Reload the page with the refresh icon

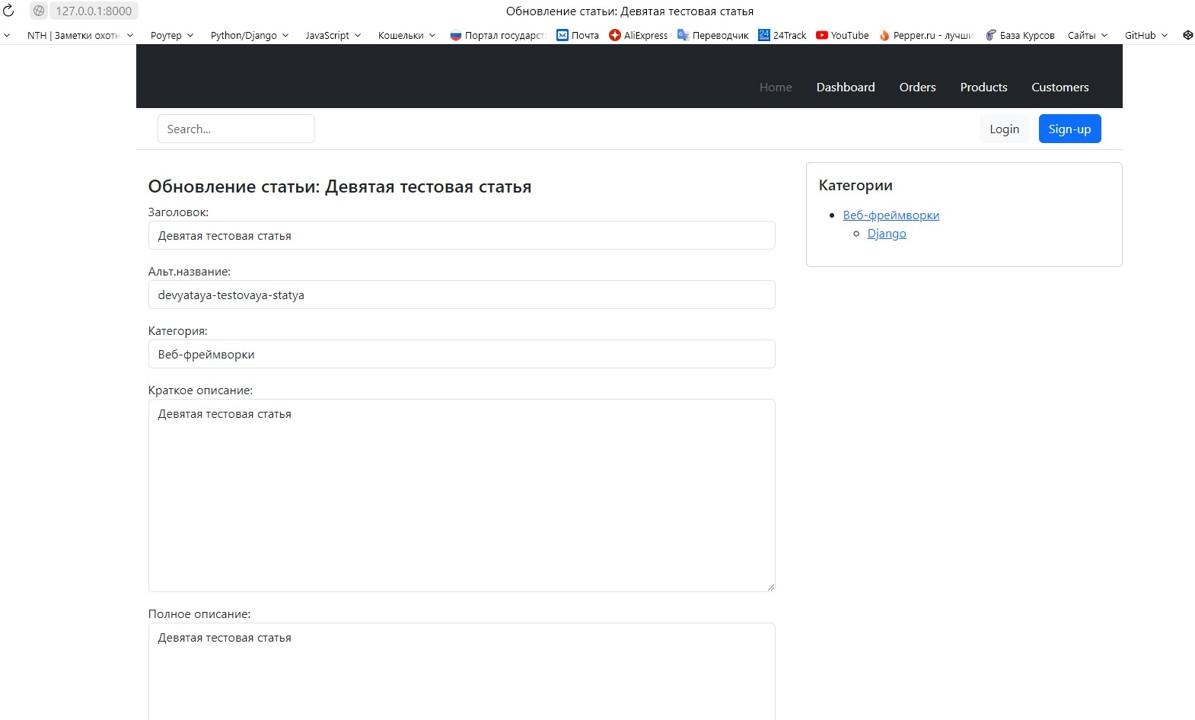click(x=8, y=11)
